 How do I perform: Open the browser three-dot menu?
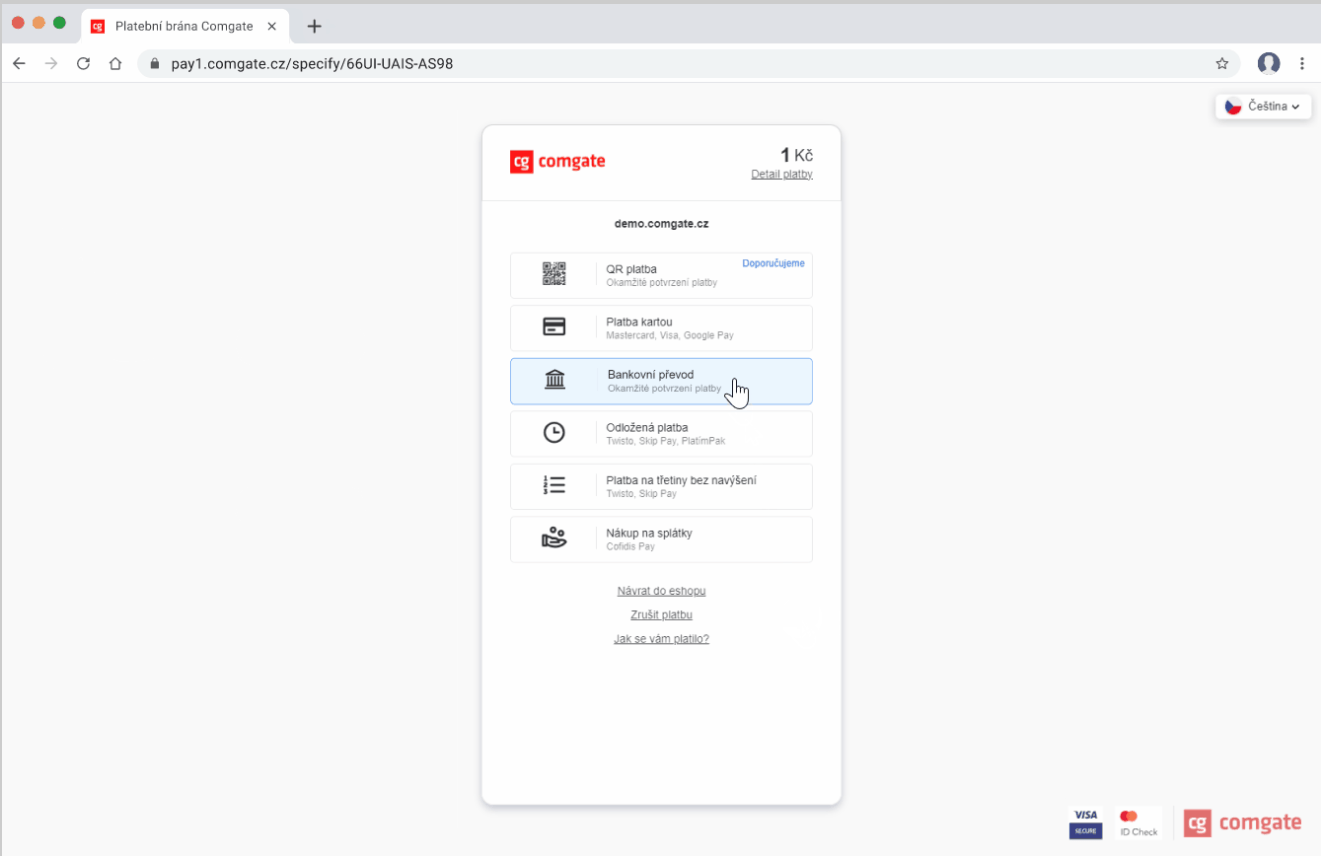(x=1302, y=63)
